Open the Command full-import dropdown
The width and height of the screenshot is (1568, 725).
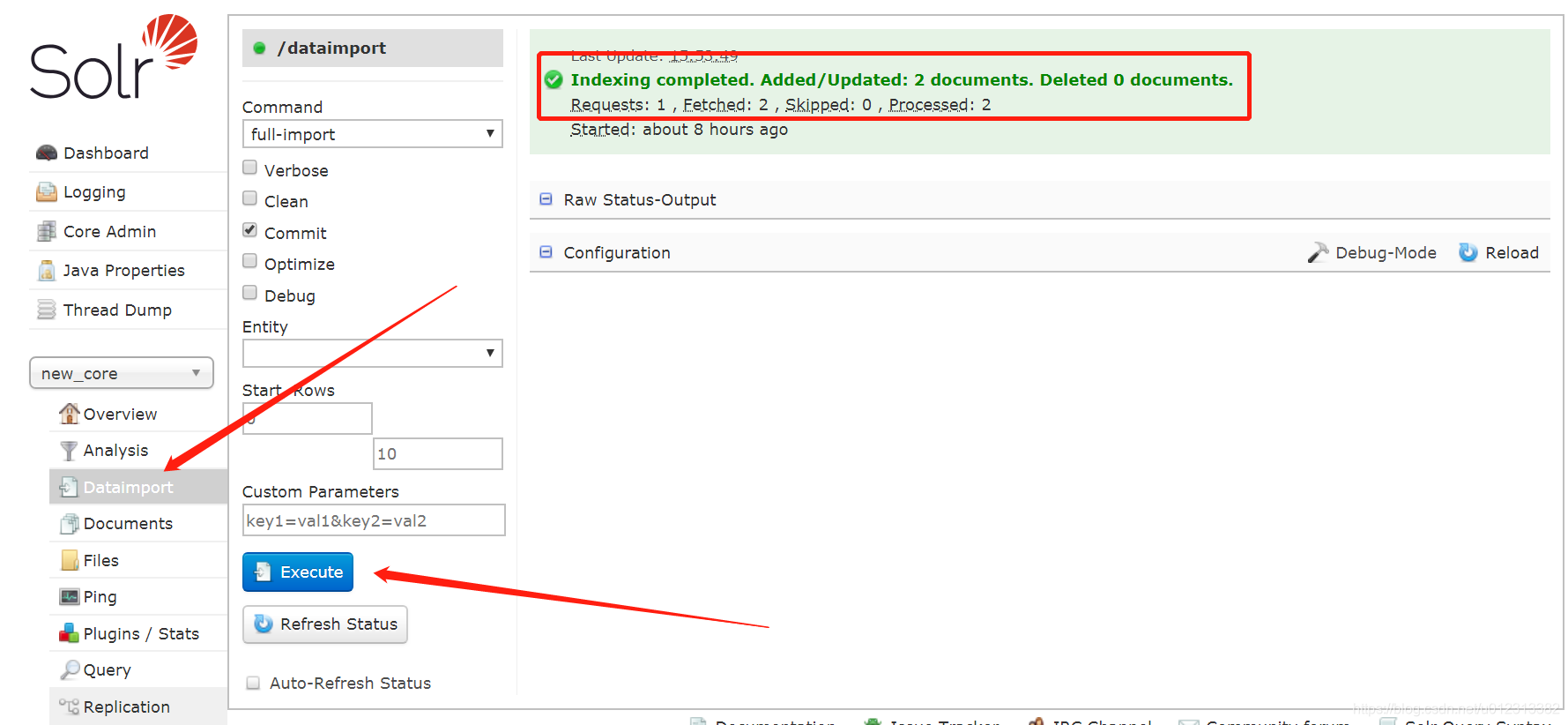coord(372,134)
